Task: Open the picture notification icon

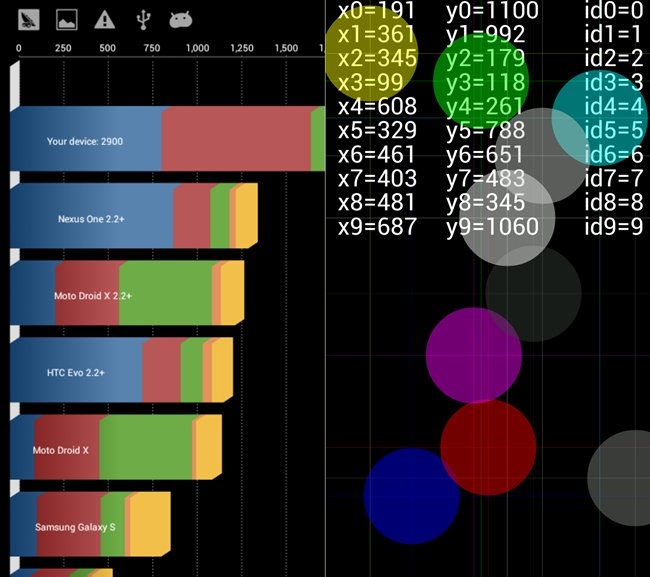Action: pyautogui.click(x=66, y=19)
